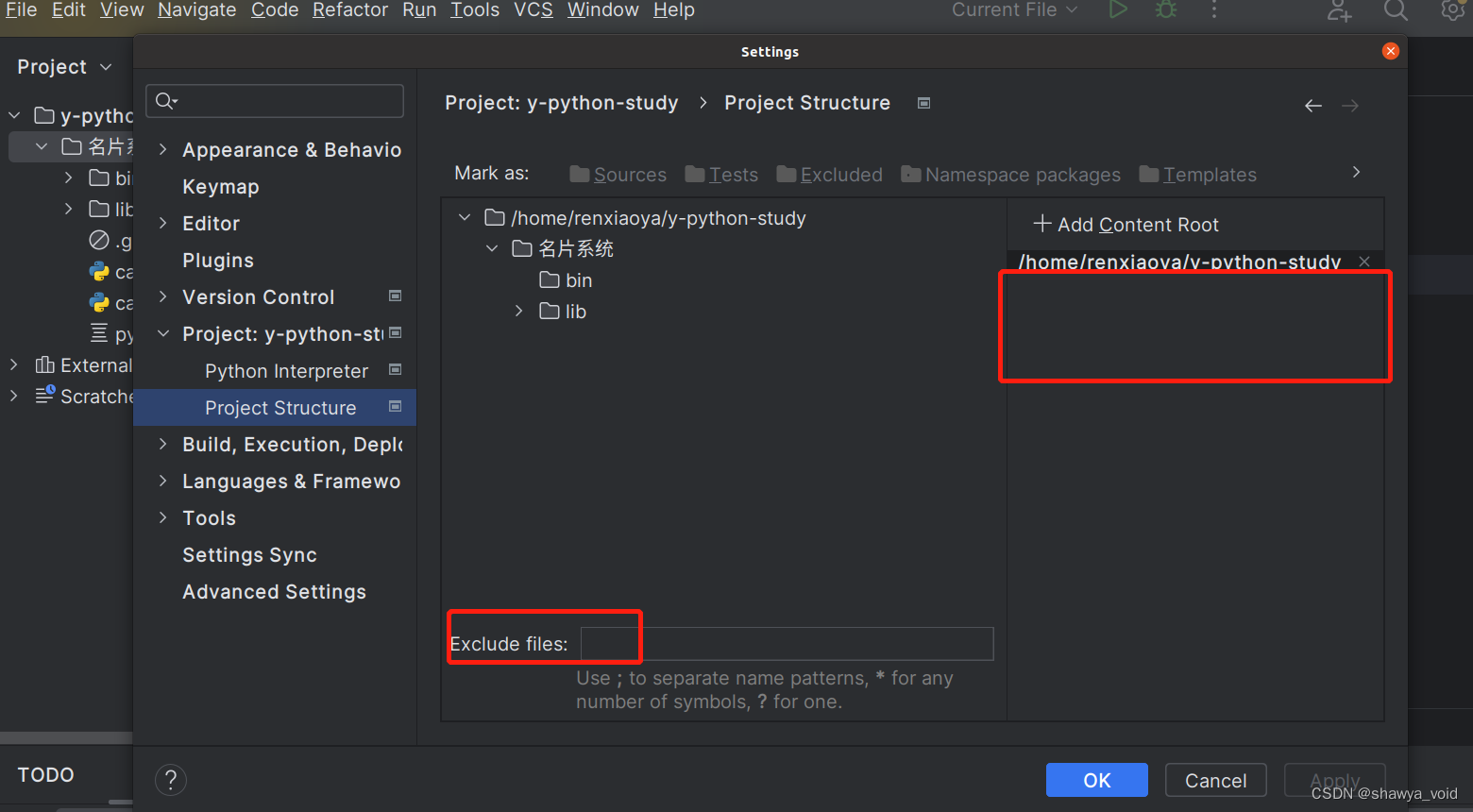Click Add Content Root
Viewport: 1473px width, 812px height.
[x=1125, y=225]
